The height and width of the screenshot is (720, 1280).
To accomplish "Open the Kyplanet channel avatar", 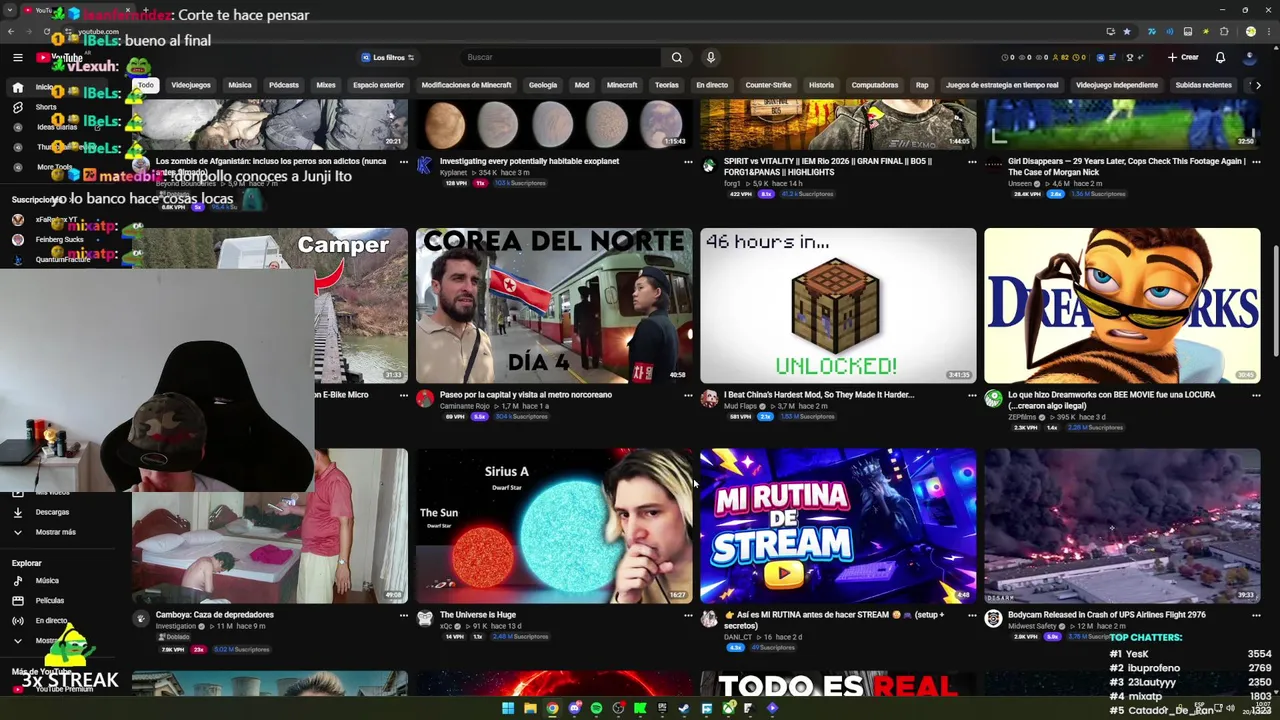I will [x=425, y=165].
